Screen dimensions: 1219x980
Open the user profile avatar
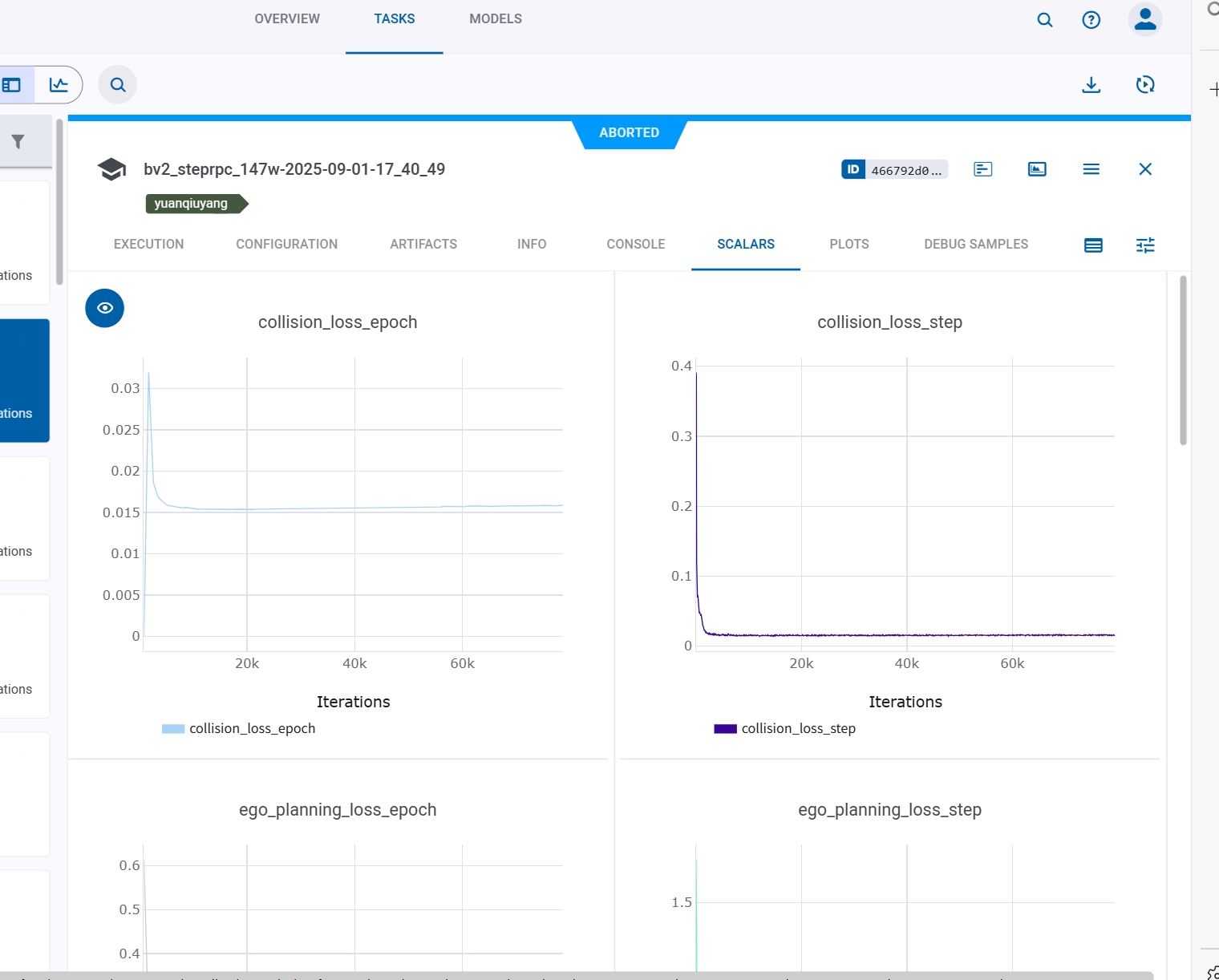click(1145, 19)
